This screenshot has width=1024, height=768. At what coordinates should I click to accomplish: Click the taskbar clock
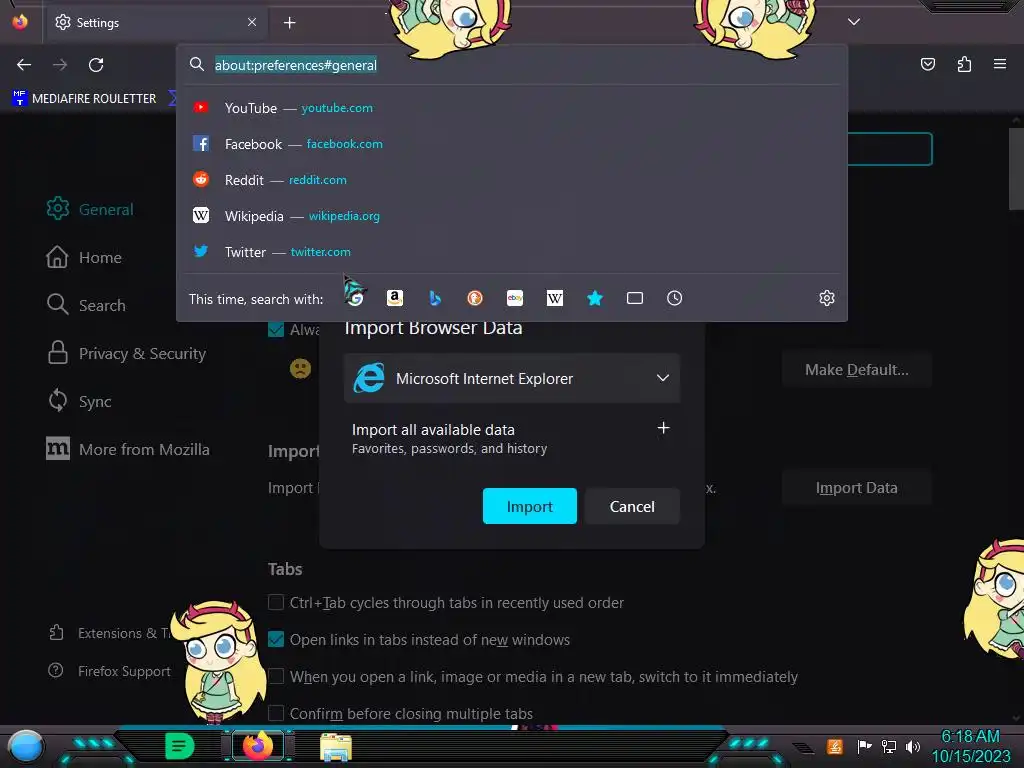pyautogui.click(x=970, y=746)
